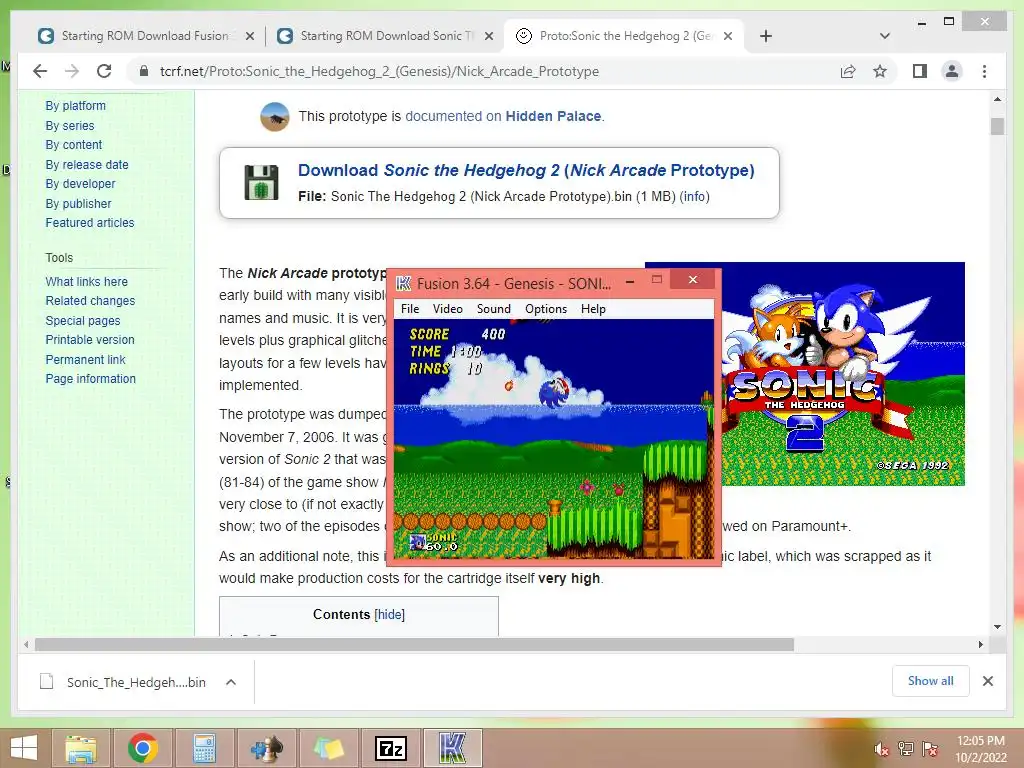Select the Proto:Sonic the Hedgehog 2 tab
Viewport: 1024px width, 768px height.
[624, 36]
